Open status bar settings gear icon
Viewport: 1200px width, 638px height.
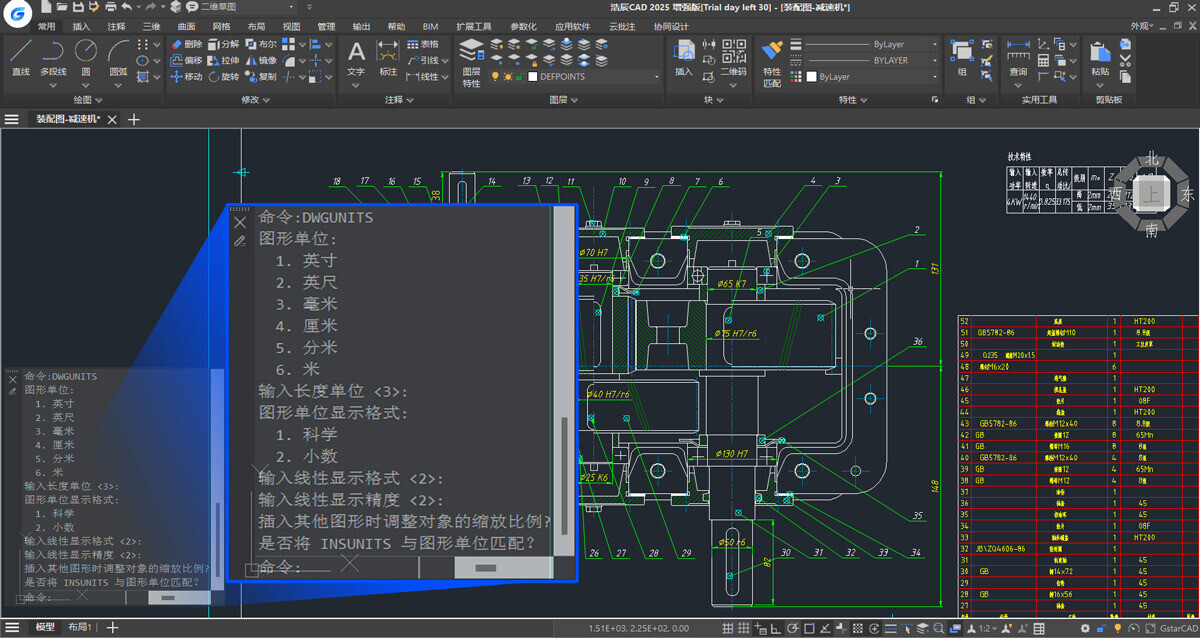(1086, 628)
